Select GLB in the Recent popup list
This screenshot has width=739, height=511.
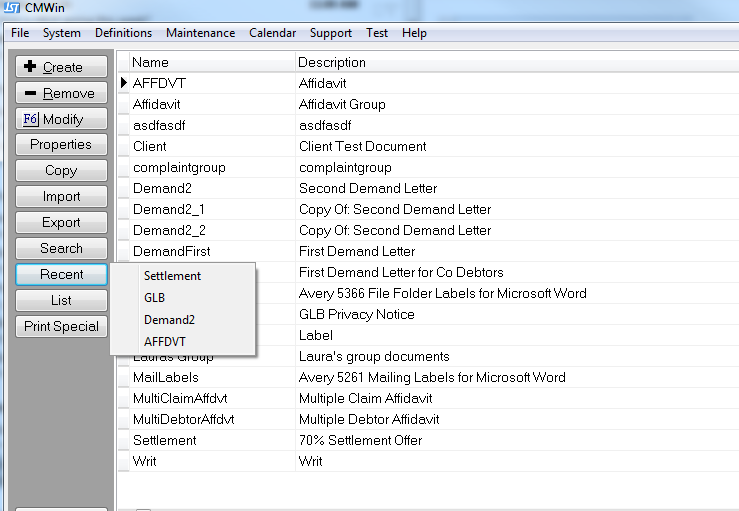(x=155, y=298)
